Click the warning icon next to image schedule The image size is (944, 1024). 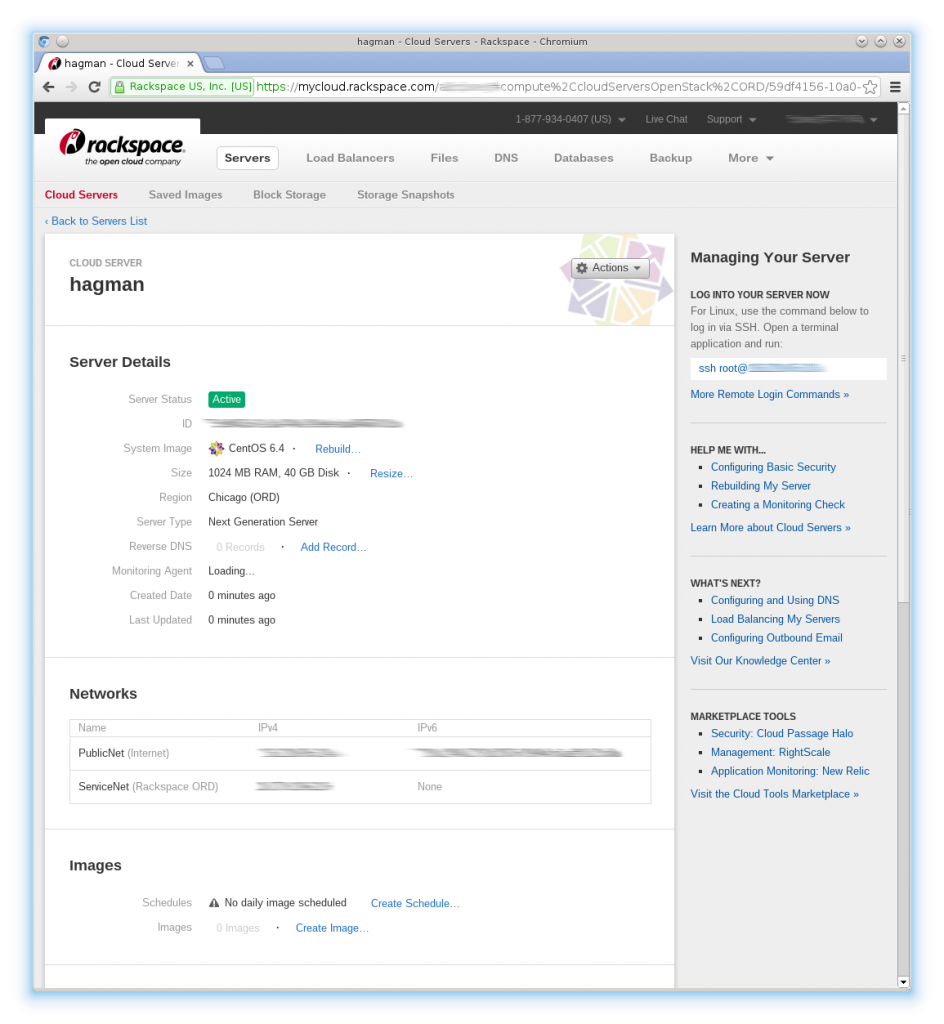point(213,903)
